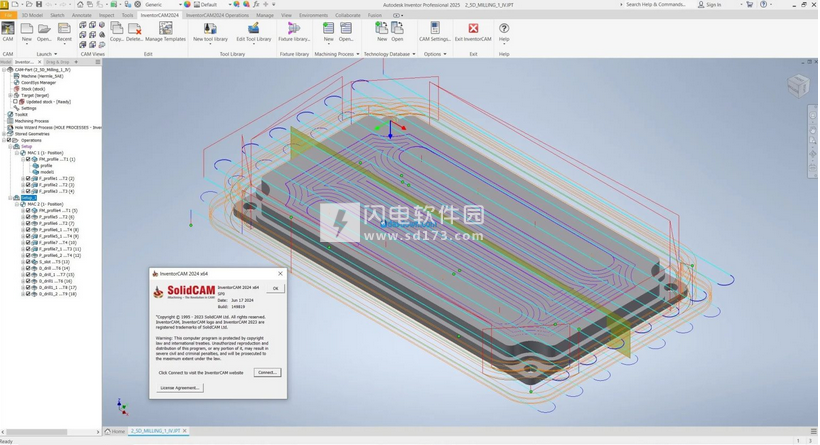Toggle the Operations checkbox in the CAM tree
The image size is (820, 445).
(x=9, y=140)
